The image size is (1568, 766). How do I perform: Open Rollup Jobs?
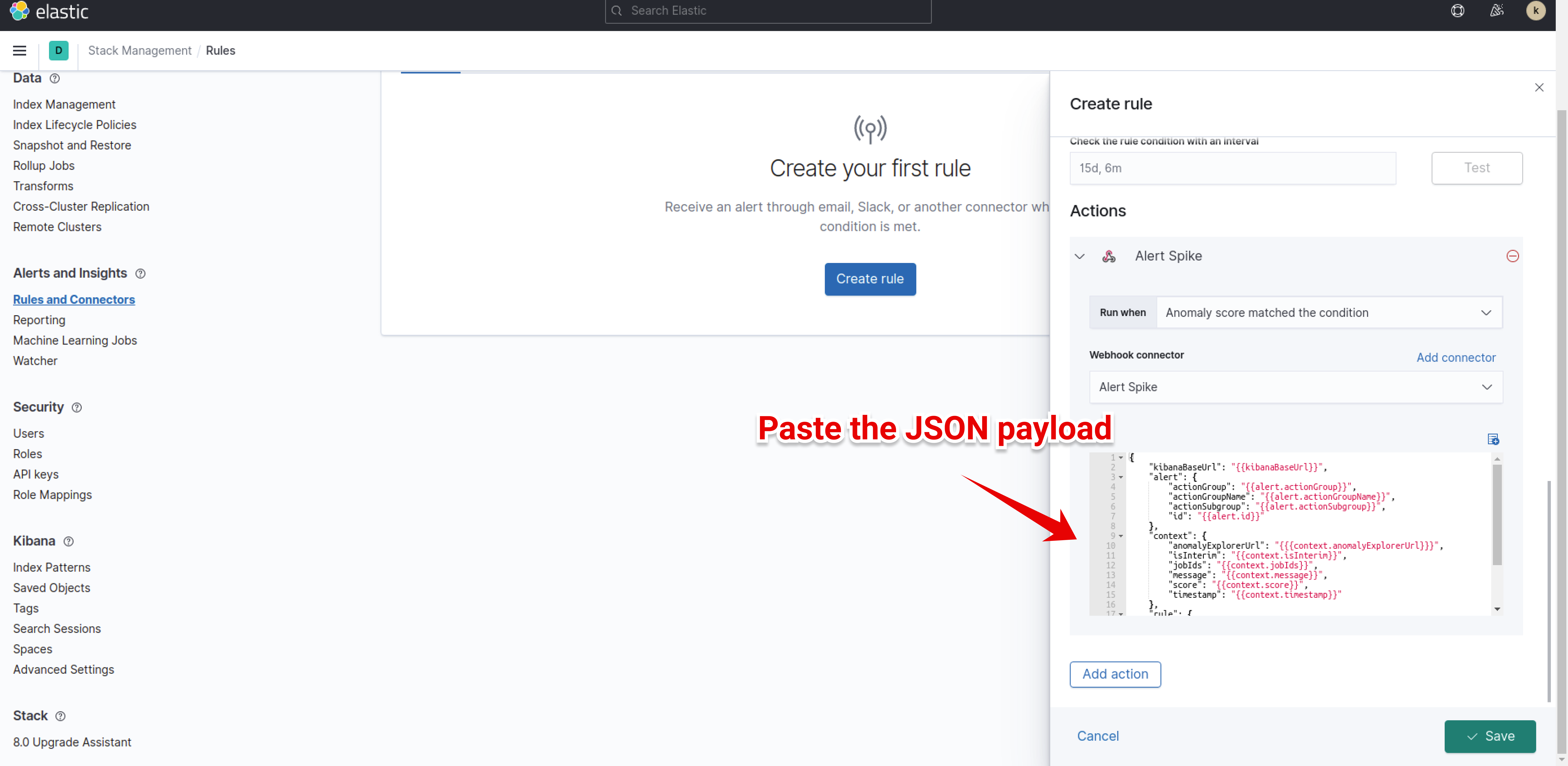pyautogui.click(x=44, y=166)
